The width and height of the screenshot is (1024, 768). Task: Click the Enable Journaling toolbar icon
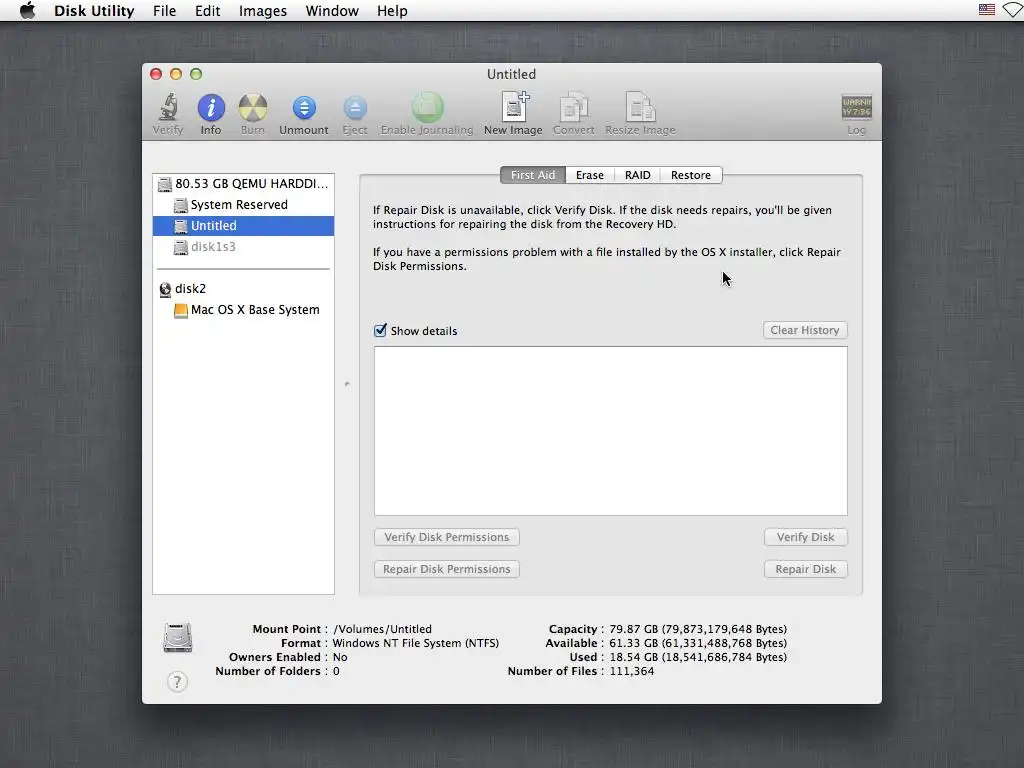click(x=427, y=107)
